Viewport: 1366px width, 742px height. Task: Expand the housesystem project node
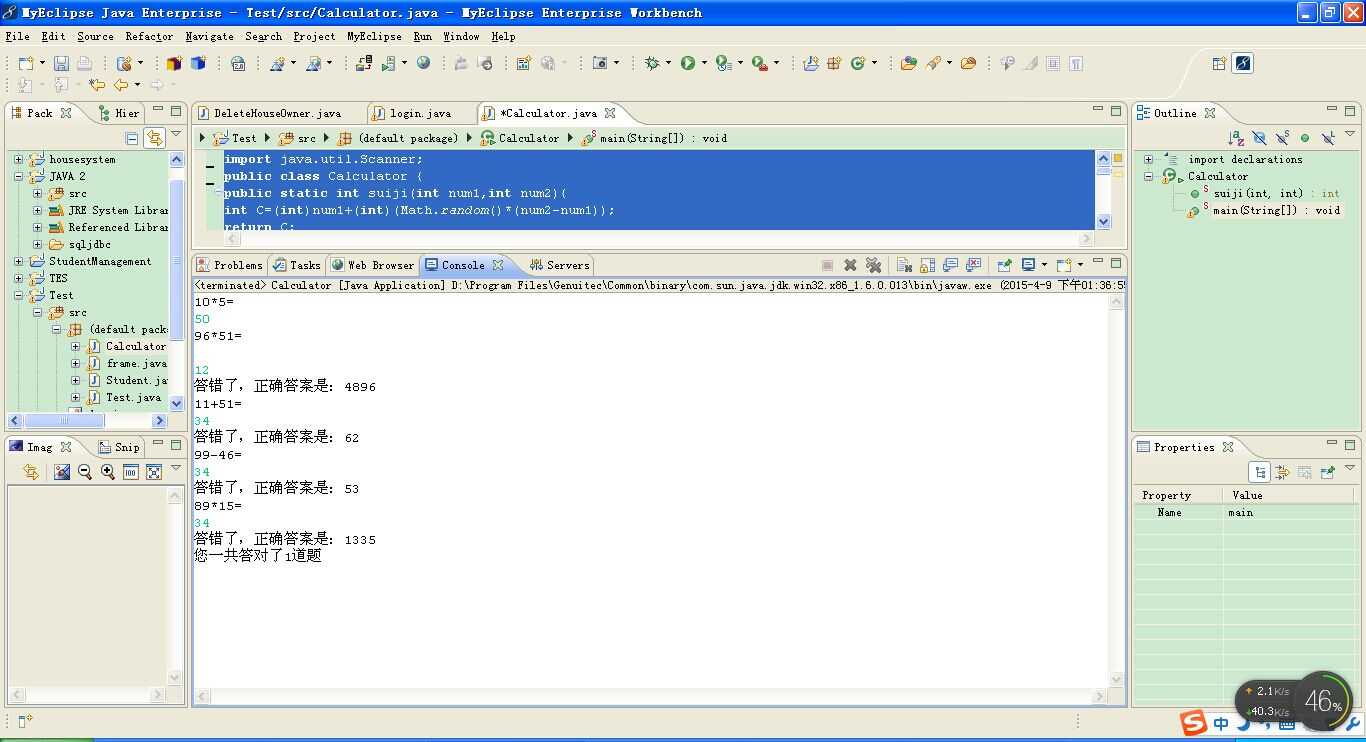18,159
